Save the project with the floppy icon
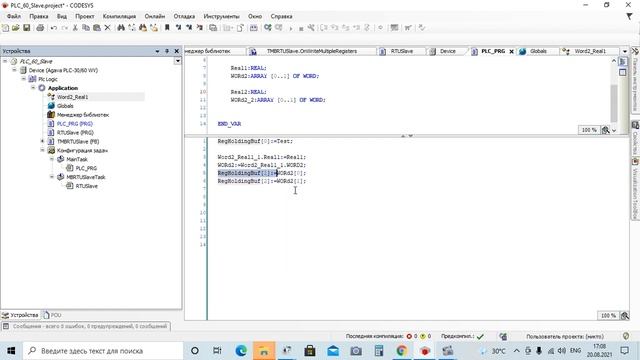640x360 pixels. pyautogui.click(x=27, y=28)
